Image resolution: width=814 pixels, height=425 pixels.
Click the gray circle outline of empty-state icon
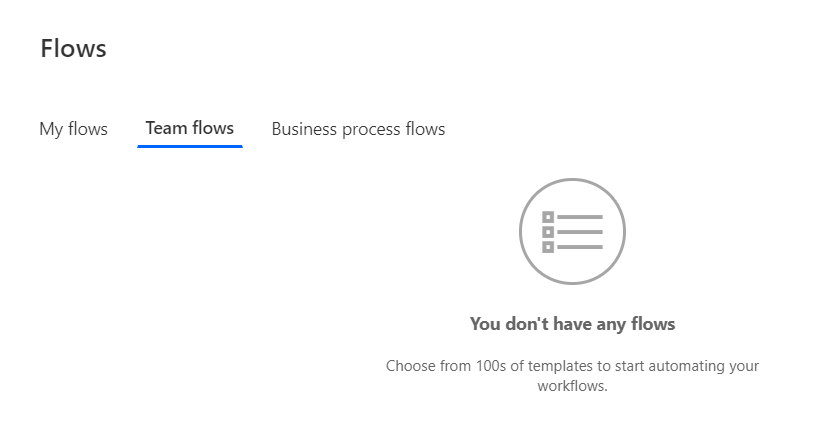point(572,180)
